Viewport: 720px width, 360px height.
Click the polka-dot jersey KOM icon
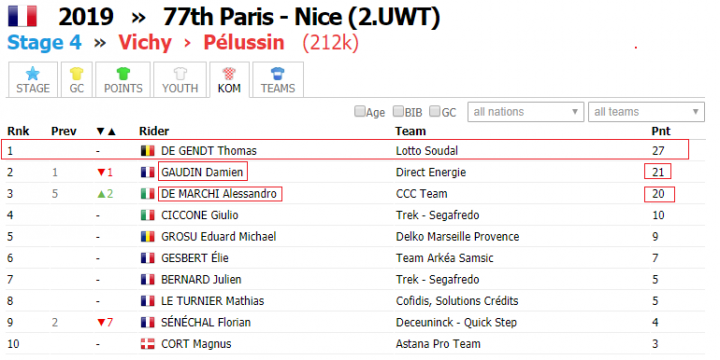229,73
